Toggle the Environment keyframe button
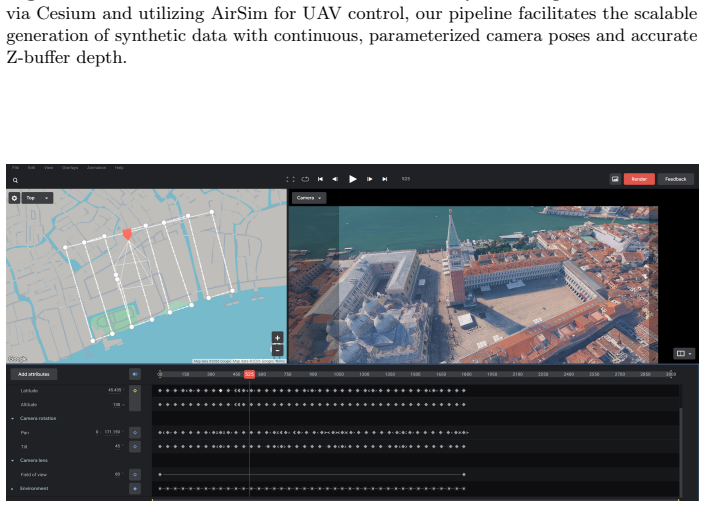This screenshot has width=705, height=507. tap(135, 489)
